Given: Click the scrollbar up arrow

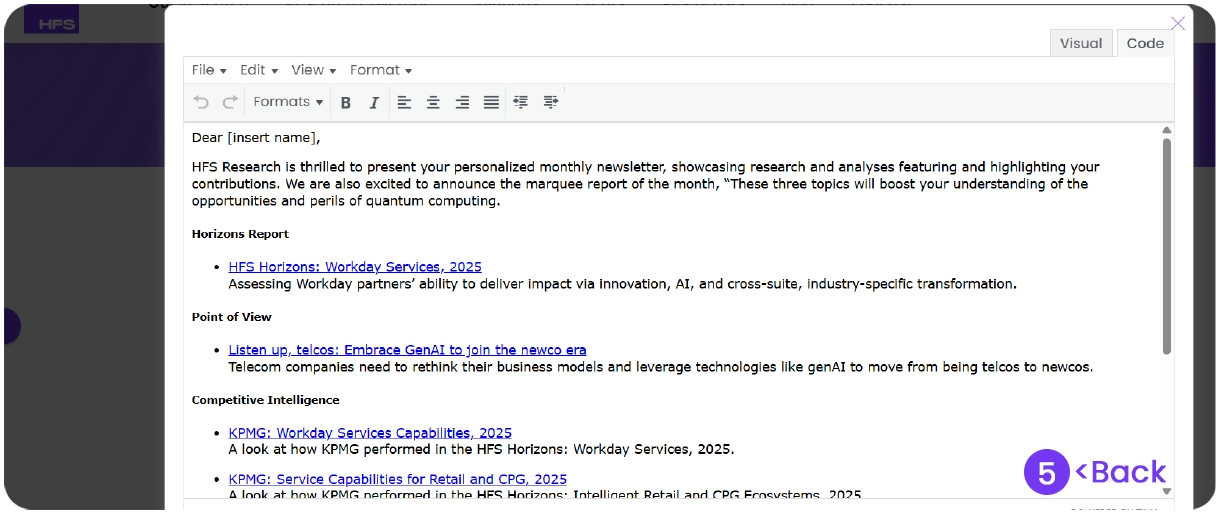Looking at the screenshot, I should point(1166,130).
